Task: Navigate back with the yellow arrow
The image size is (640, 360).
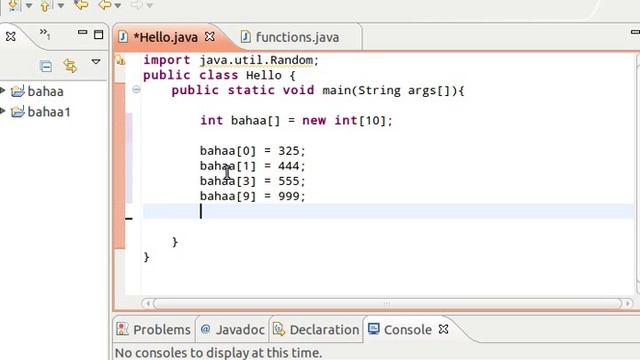Action: (x=105, y=5)
